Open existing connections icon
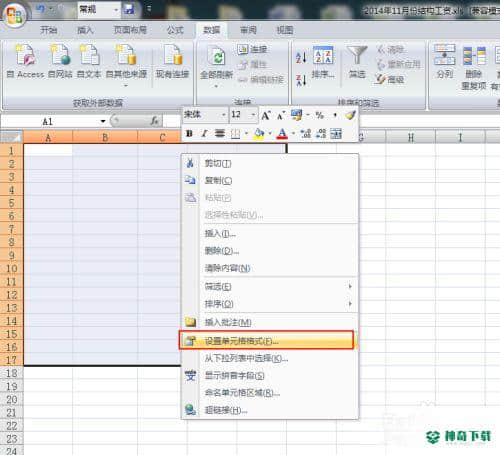 (173, 55)
